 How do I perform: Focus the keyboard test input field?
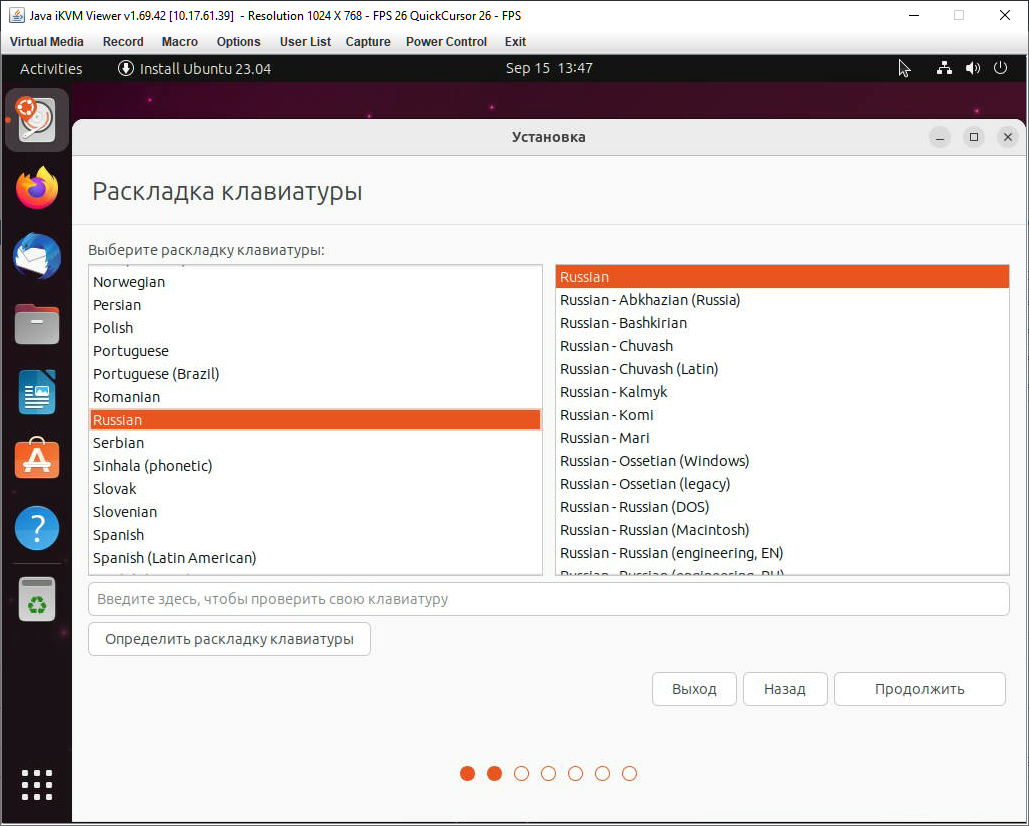point(549,599)
